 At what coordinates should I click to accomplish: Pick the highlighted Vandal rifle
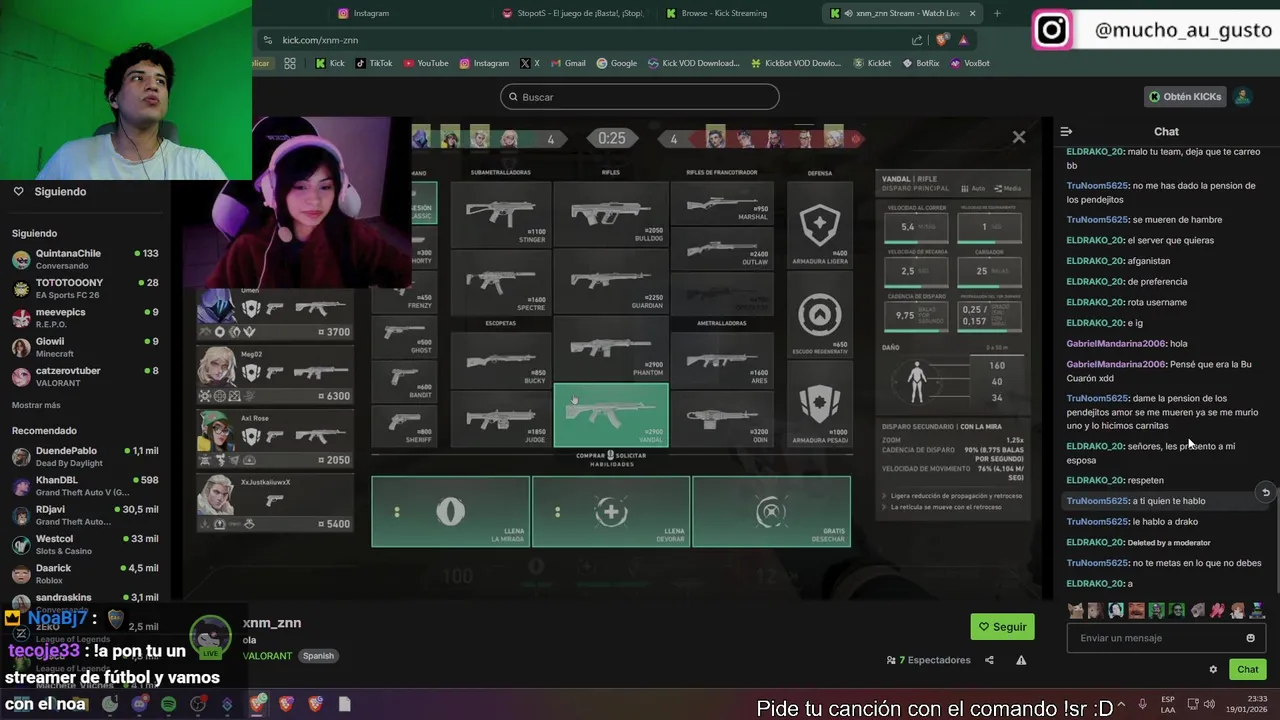coord(610,415)
